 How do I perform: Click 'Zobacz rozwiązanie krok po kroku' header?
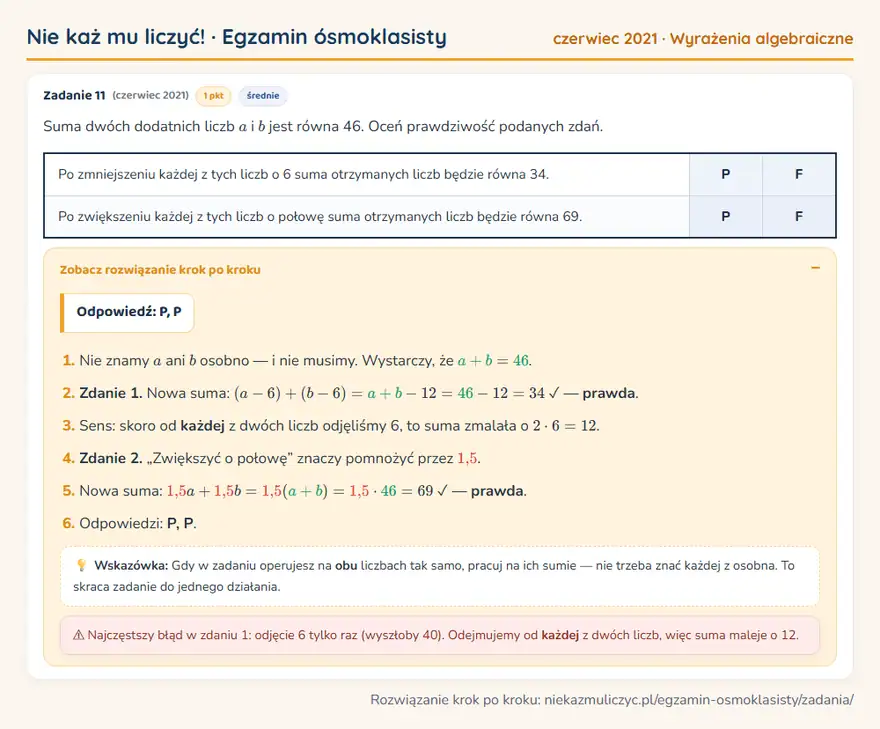coord(160,270)
